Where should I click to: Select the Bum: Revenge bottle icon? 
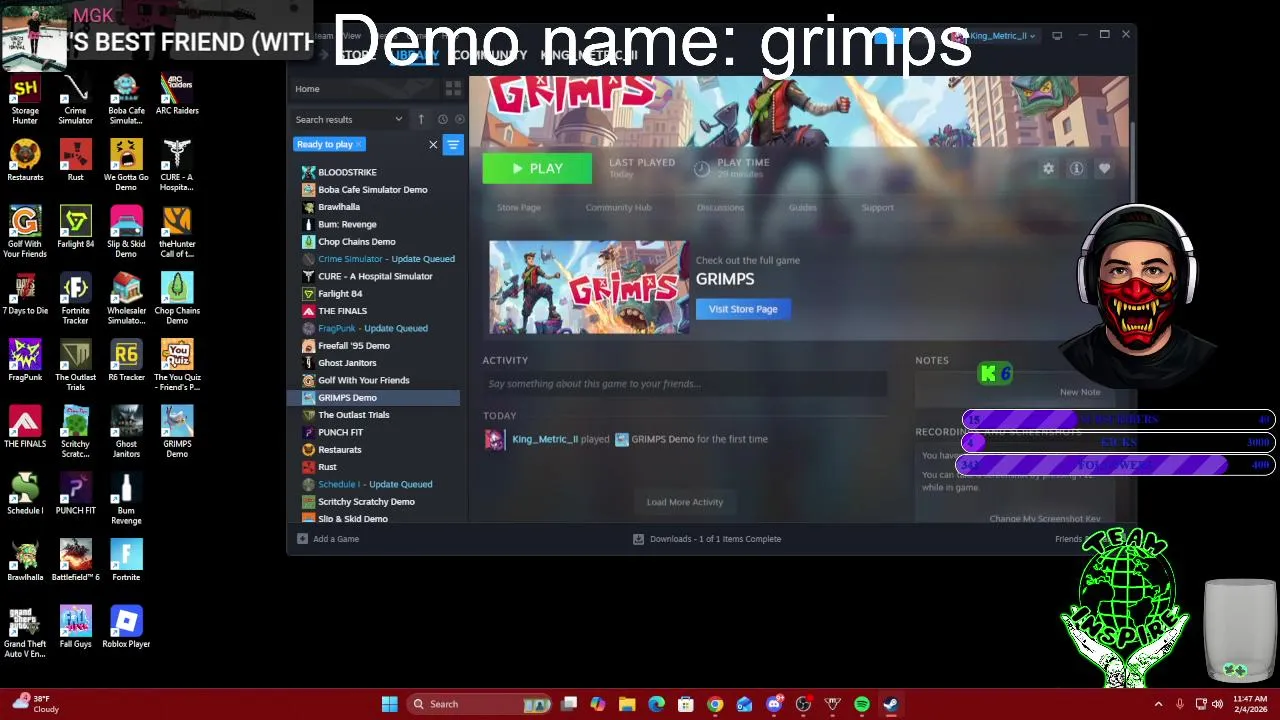[308, 224]
